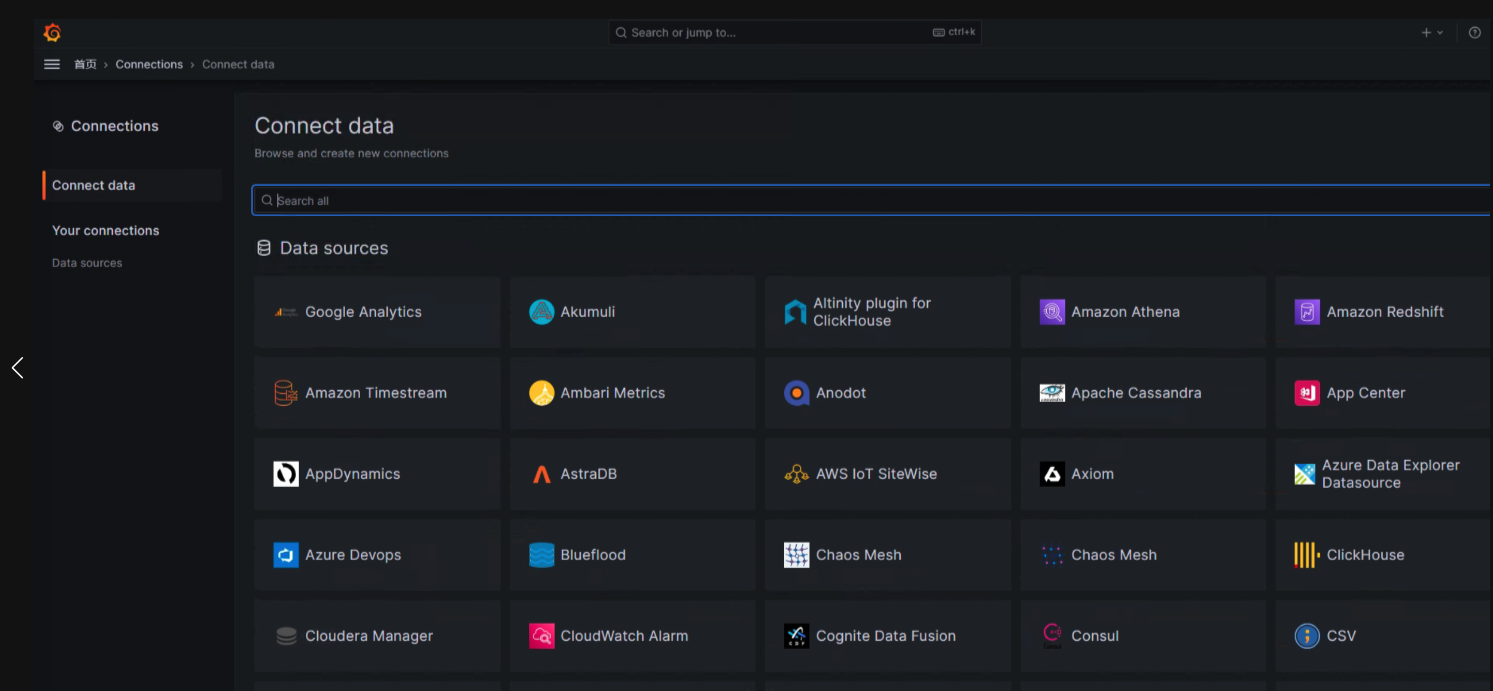This screenshot has width=1493, height=691.
Task: Click the Browse and create new connections subtitle
Action: tap(351, 153)
